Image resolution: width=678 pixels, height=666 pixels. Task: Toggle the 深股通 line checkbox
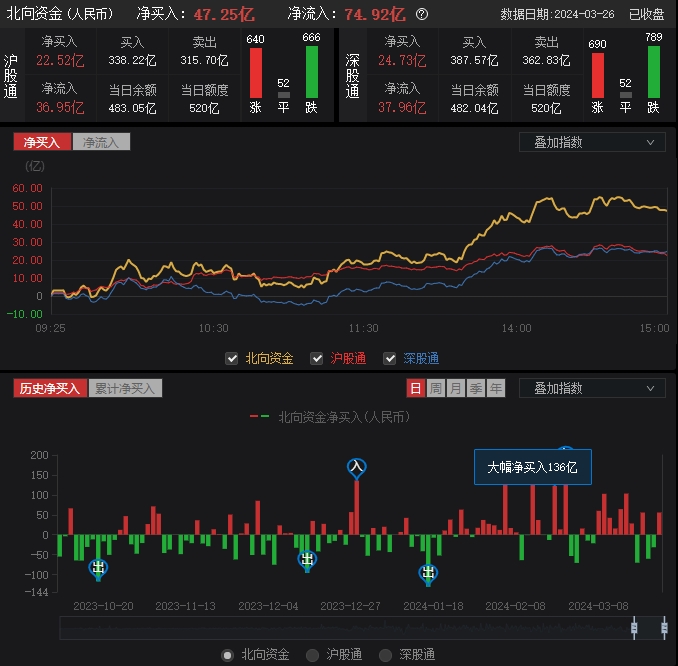click(x=390, y=359)
